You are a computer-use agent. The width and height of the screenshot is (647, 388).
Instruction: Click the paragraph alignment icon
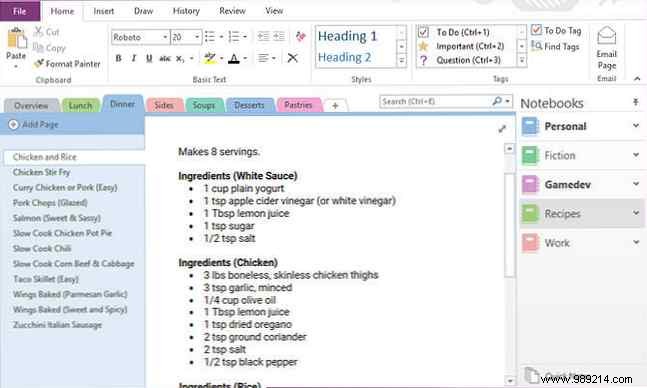[x=263, y=58]
